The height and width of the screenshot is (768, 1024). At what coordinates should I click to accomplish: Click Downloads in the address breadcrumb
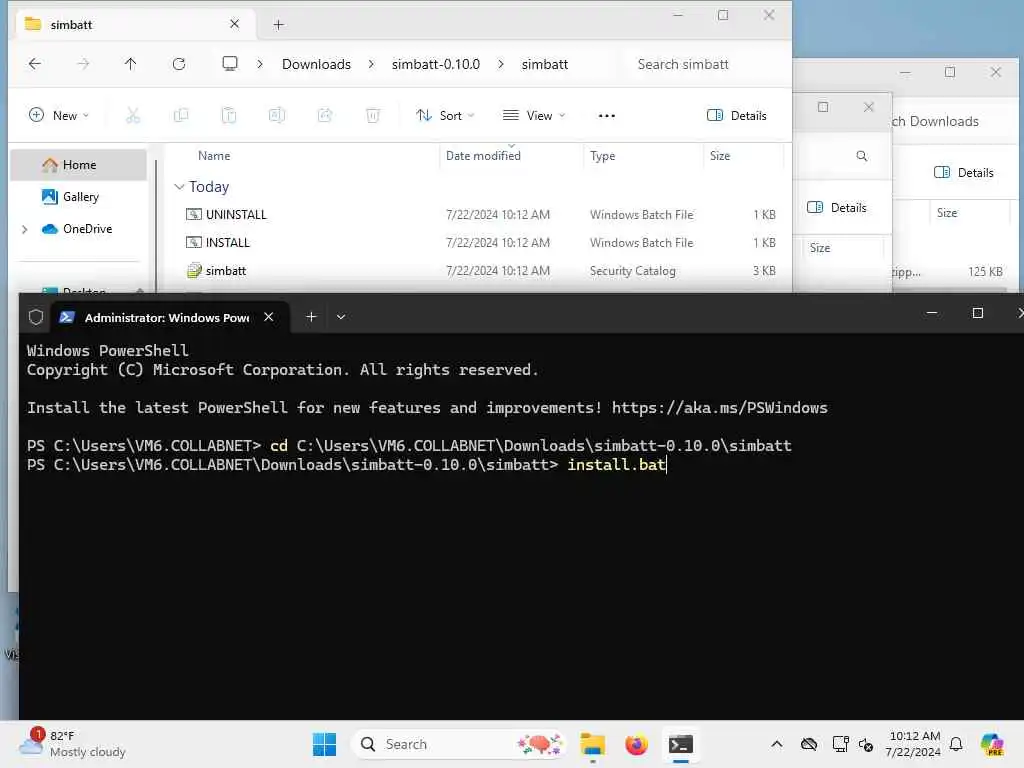[316, 64]
